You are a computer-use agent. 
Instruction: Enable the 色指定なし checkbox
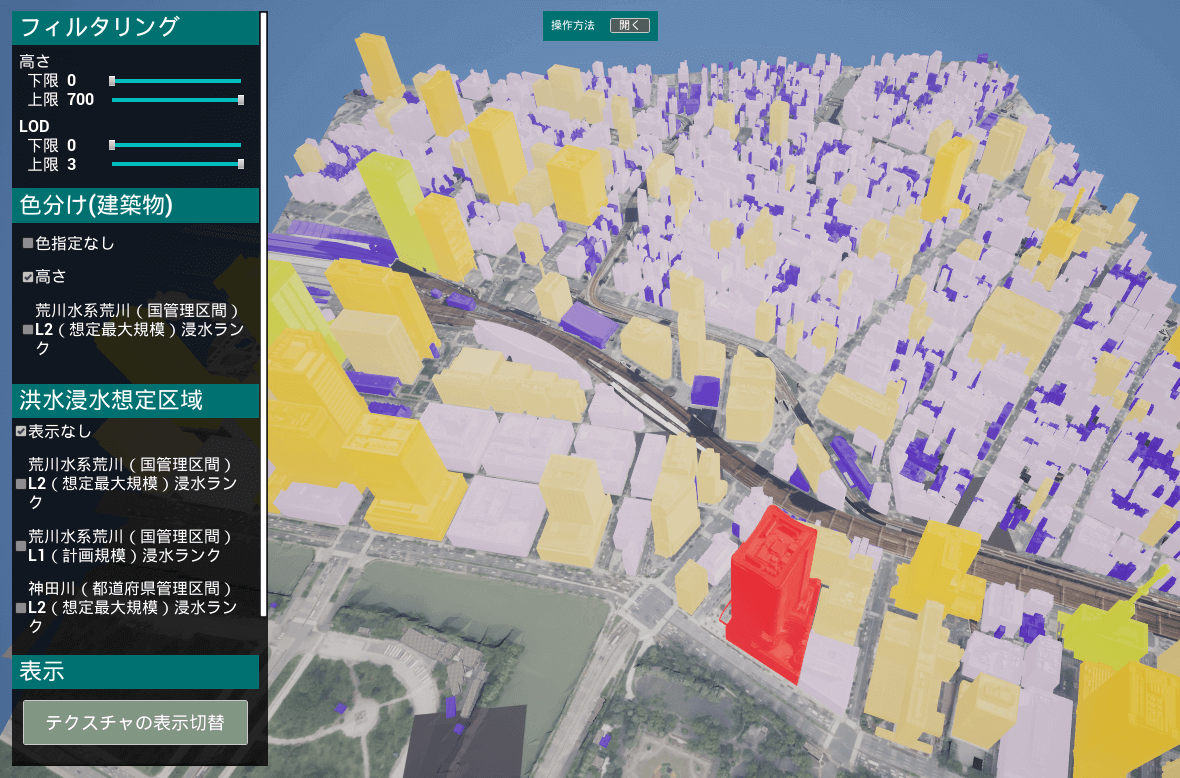coord(28,243)
